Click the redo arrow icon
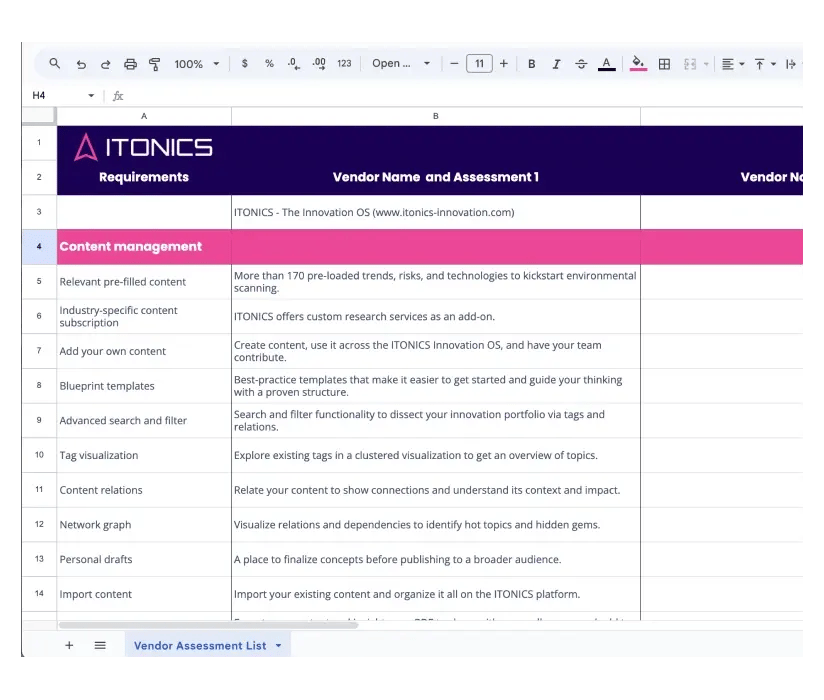The height and width of the screenshot is (700, 824). pyautogui.click(x=105, y=64)
